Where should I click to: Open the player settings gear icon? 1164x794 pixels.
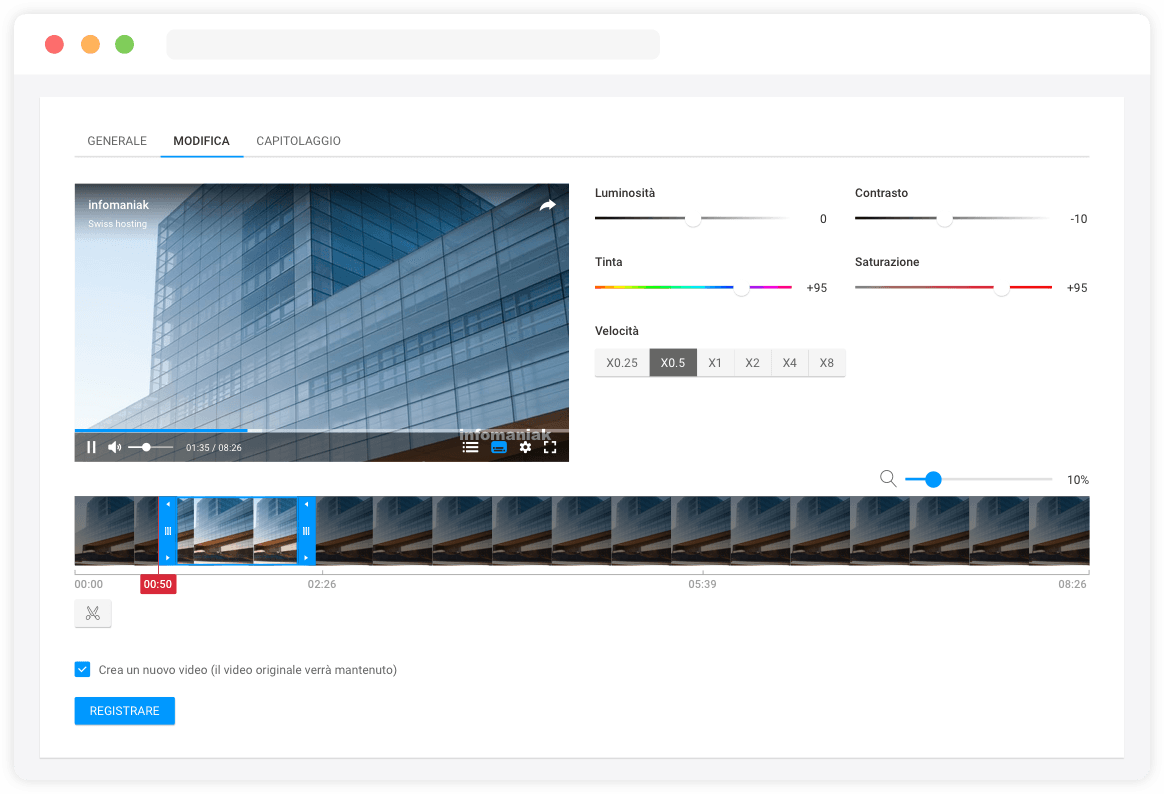click(x=525, y=447)
